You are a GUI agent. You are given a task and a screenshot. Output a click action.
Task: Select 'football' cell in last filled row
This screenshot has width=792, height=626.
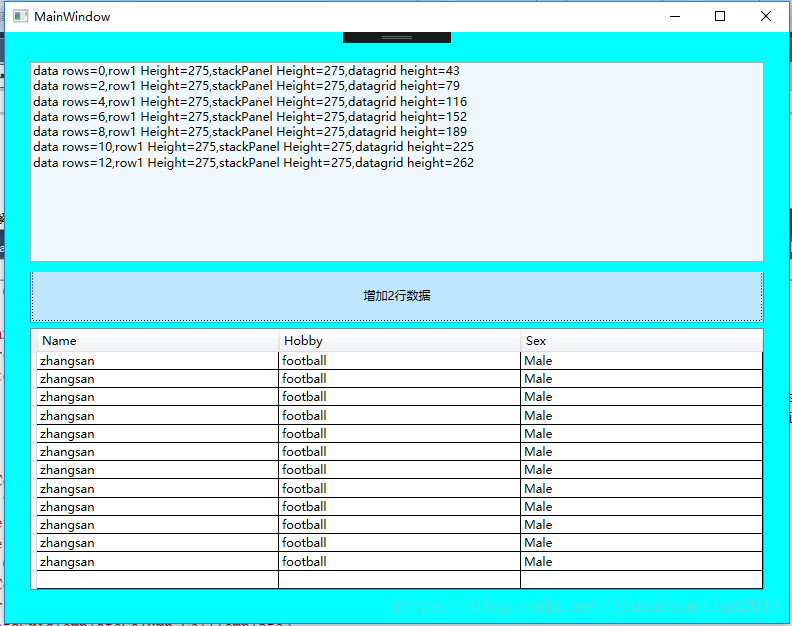click(400, 561)
